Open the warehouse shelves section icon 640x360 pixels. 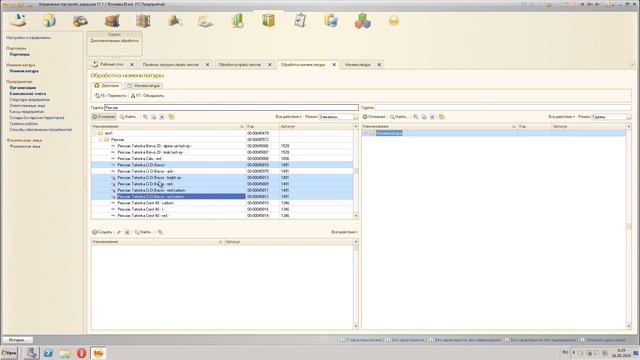[143, 21]
